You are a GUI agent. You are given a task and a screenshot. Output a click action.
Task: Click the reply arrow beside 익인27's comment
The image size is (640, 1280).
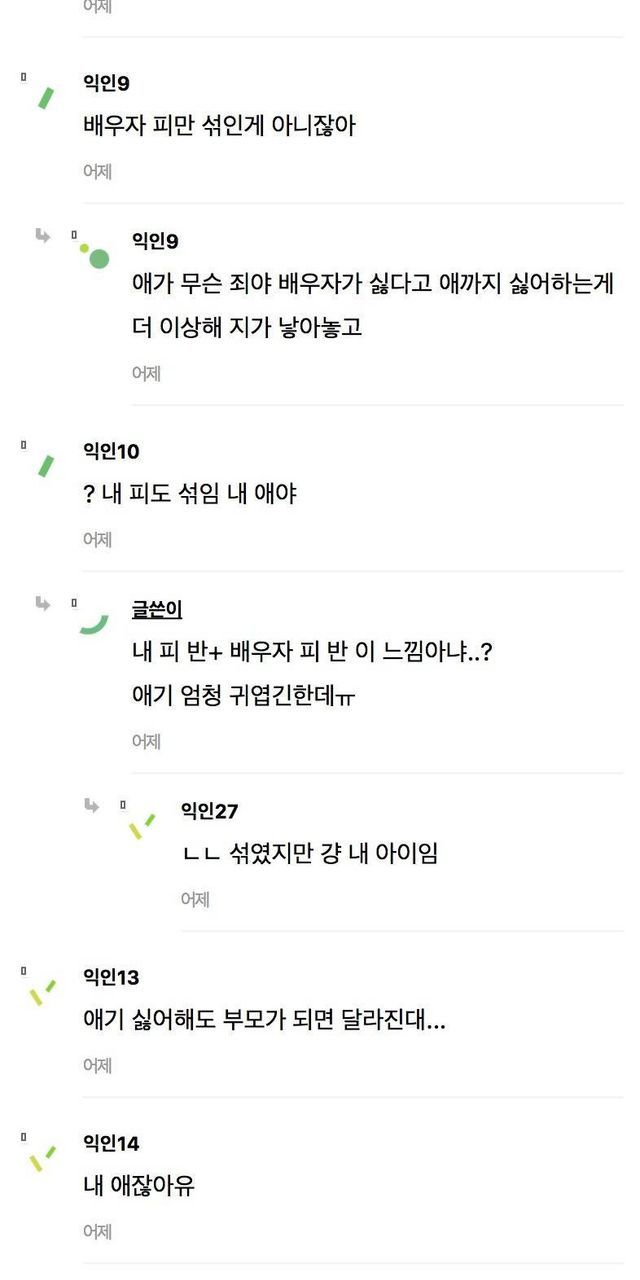[92, 805]
